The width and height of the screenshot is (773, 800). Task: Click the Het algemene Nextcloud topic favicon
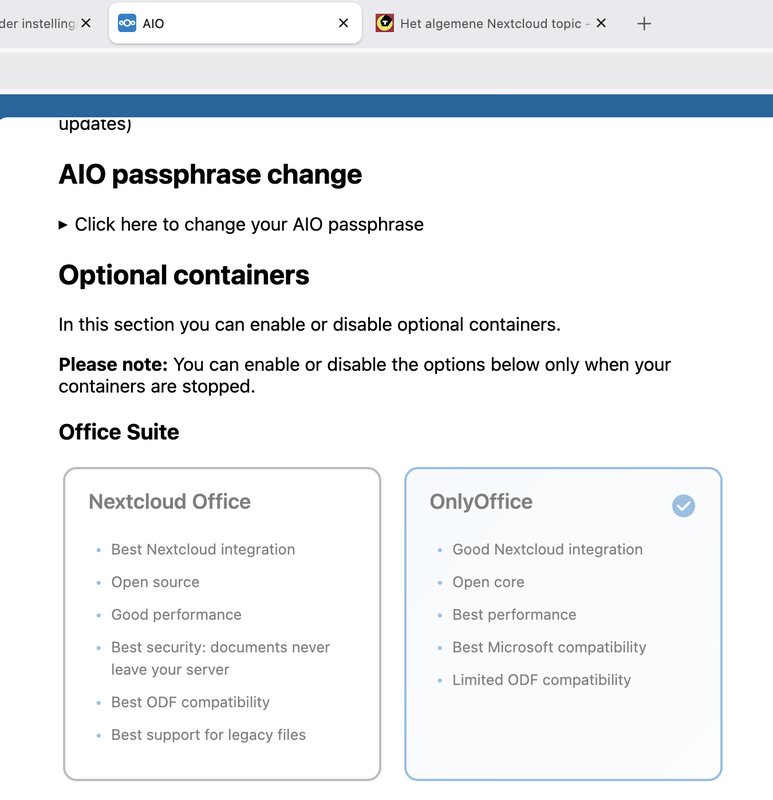(384, 23)
